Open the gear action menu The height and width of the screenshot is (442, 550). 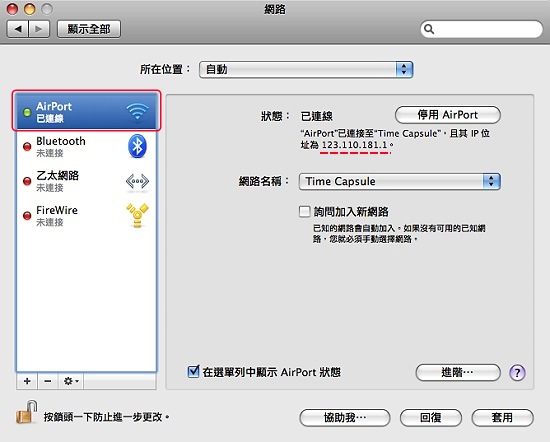coord(71,381)
